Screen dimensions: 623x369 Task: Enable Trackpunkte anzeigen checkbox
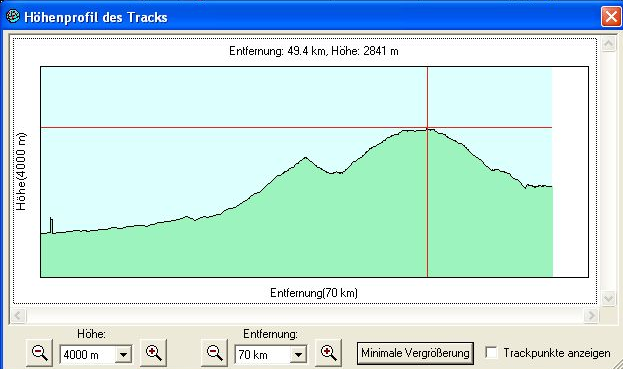[x=491, y=353]
